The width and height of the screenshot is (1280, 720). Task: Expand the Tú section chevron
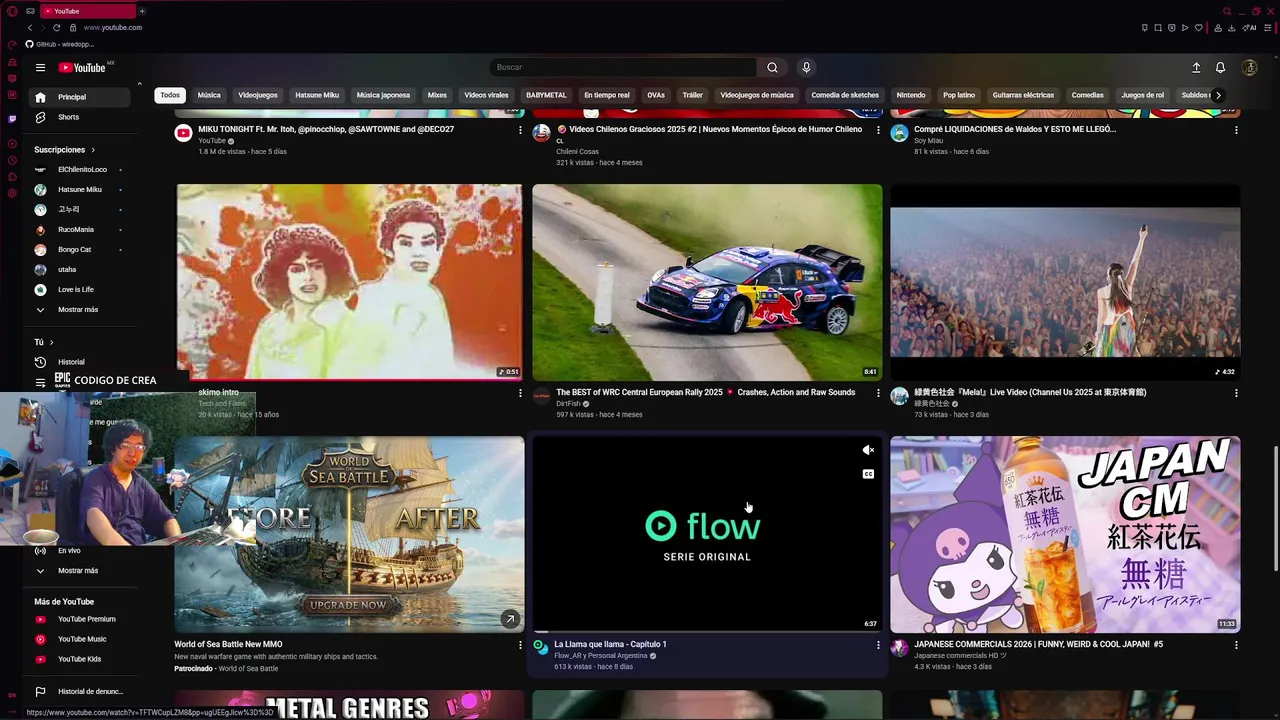click(51, 342)
